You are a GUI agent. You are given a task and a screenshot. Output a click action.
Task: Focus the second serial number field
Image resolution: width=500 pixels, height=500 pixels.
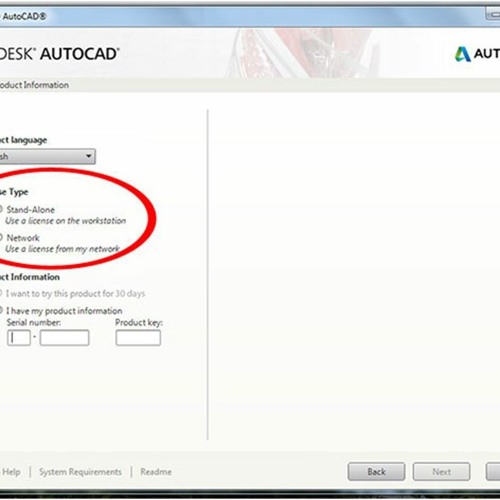(64, 338)
